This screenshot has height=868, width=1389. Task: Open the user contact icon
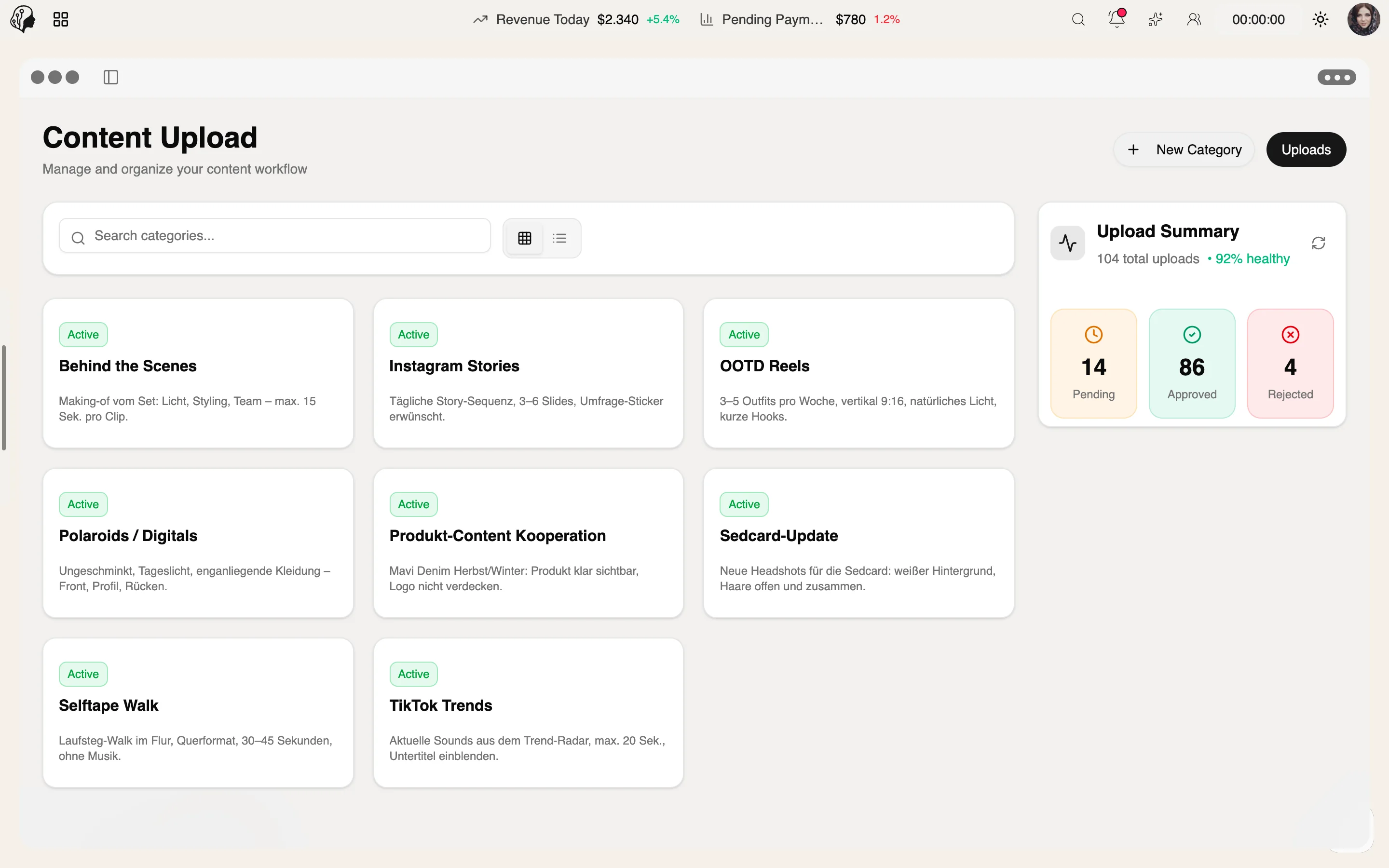pyautogui.click(x=1194, y=19)
